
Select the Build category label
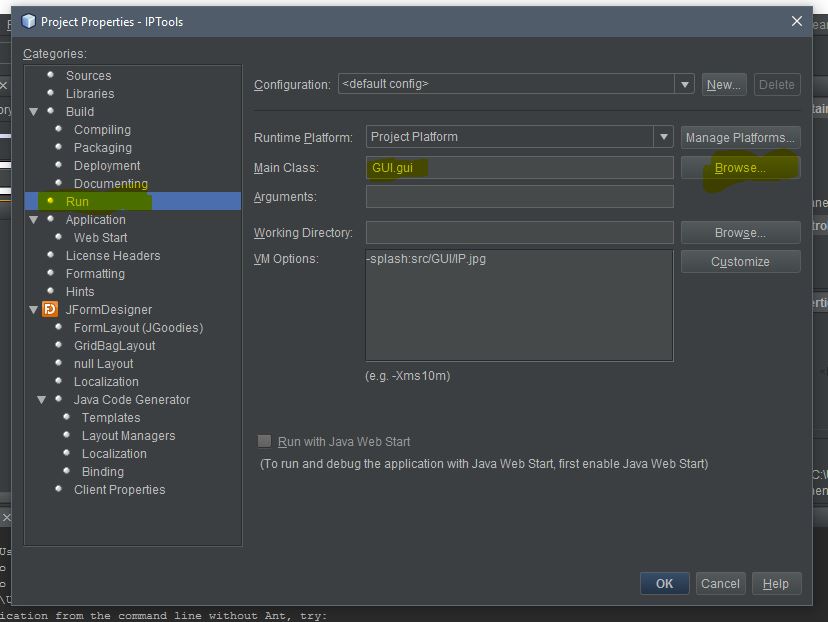point(80,111)
